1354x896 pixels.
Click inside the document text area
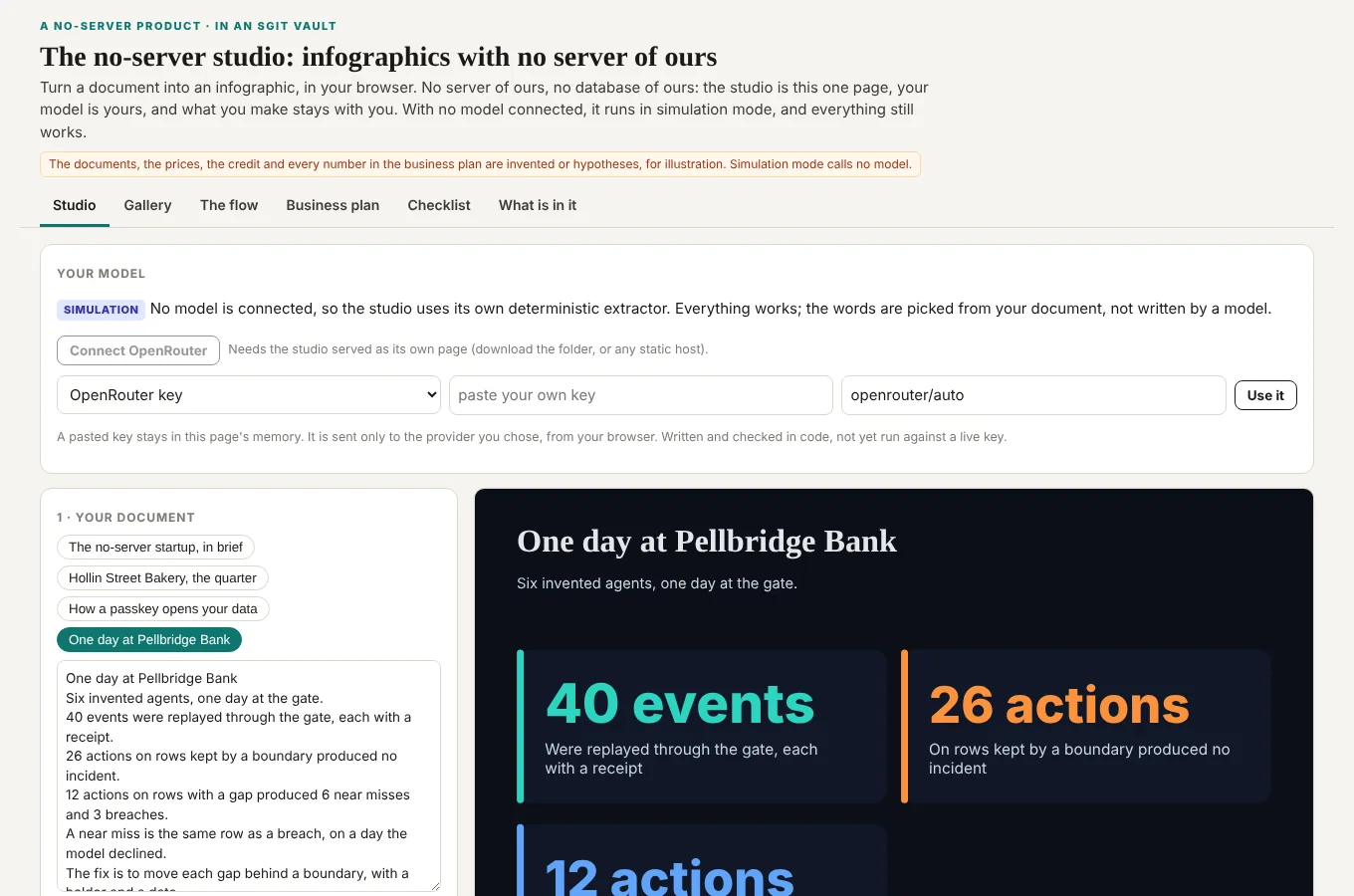(249, 776)
